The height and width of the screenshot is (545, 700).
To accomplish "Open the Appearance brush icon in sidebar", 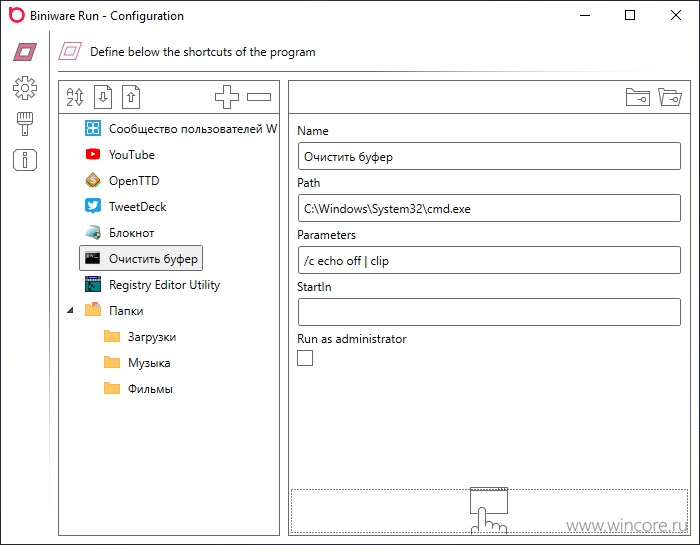I will coord(25,124).
